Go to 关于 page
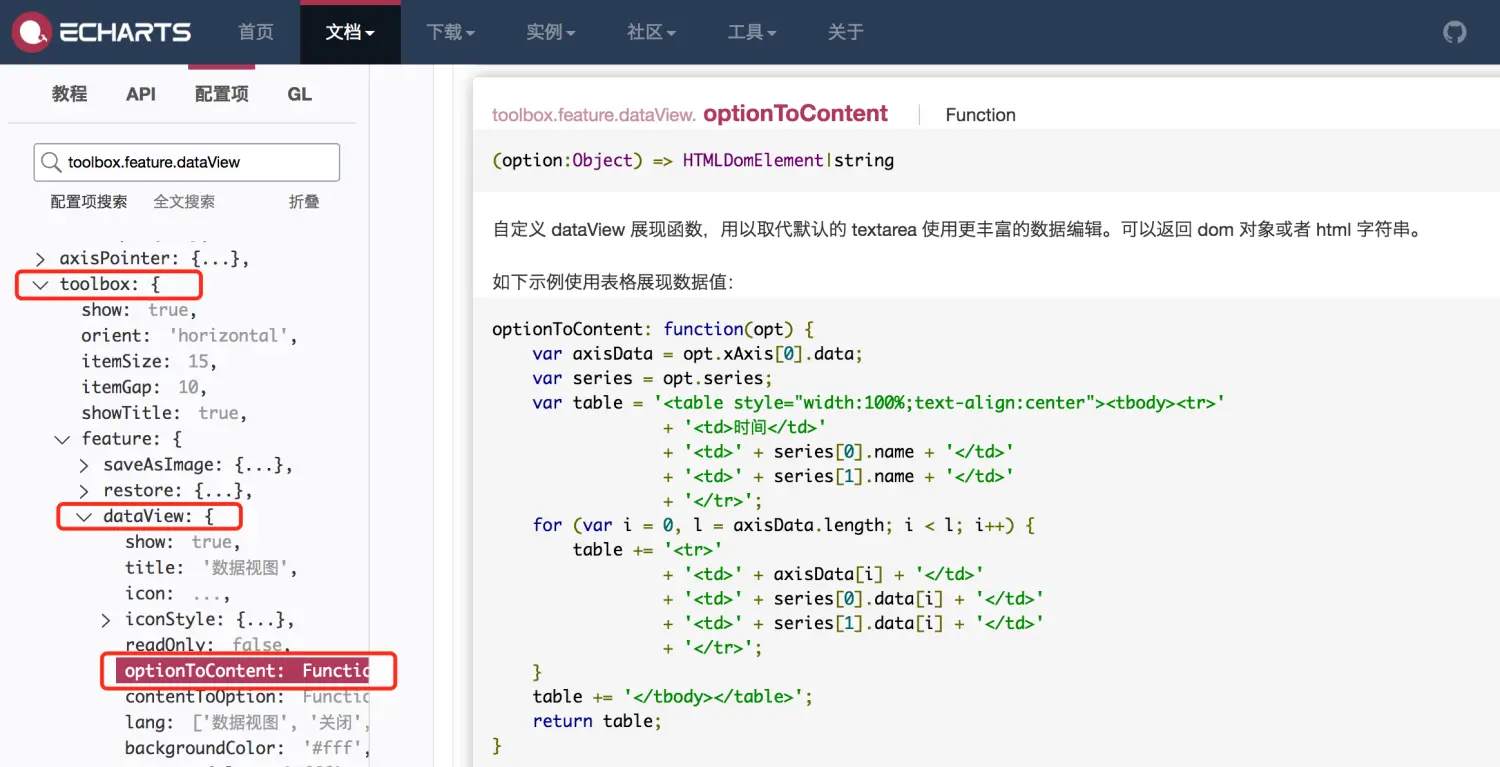 pyautogui.click(x=845, y=32)
